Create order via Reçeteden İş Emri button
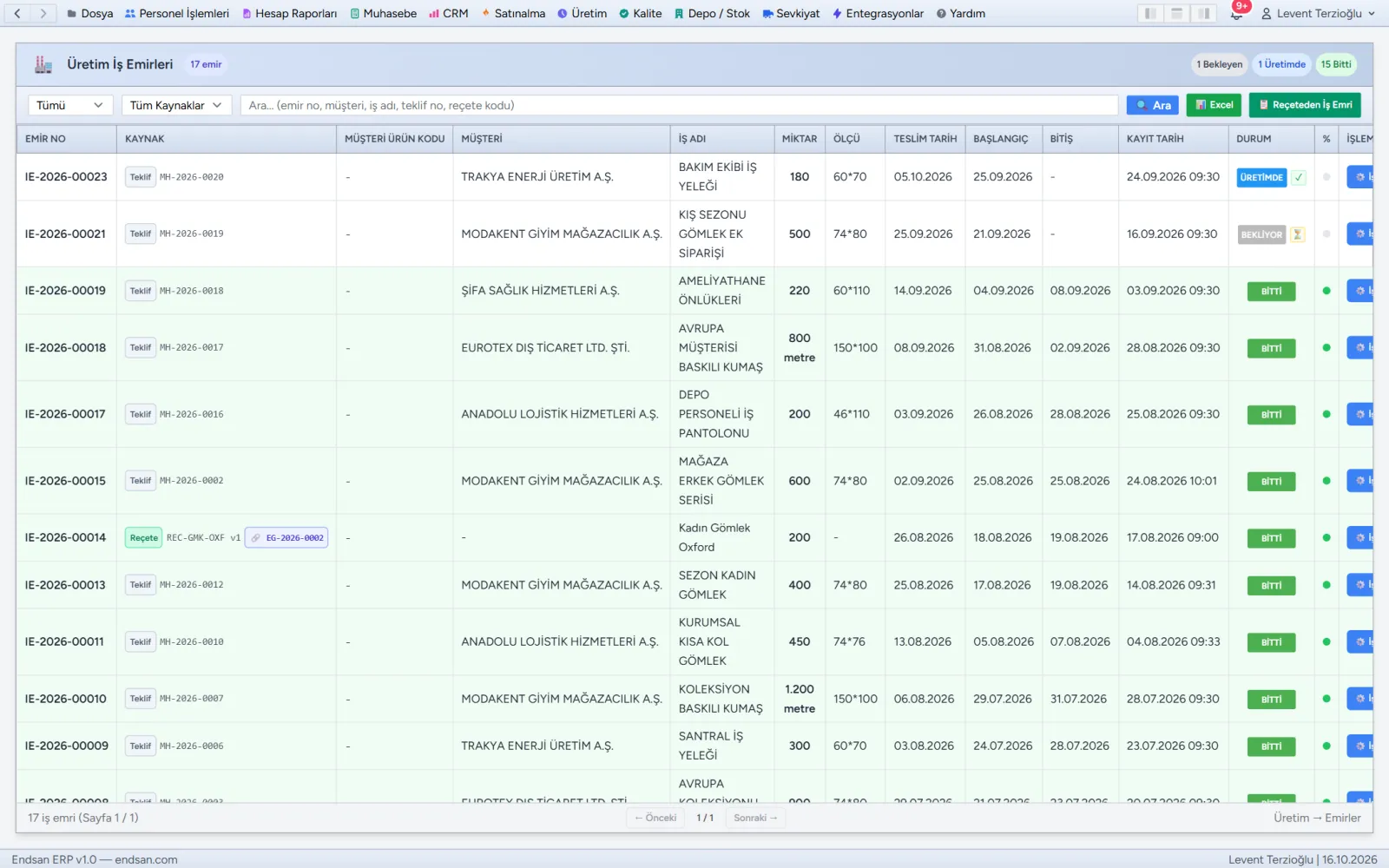 click(x=1305, y=105)
